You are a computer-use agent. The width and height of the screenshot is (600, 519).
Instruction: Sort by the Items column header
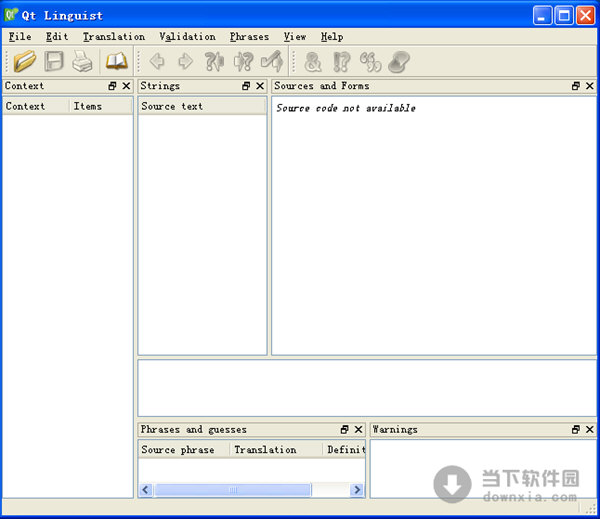pos(101,106)
